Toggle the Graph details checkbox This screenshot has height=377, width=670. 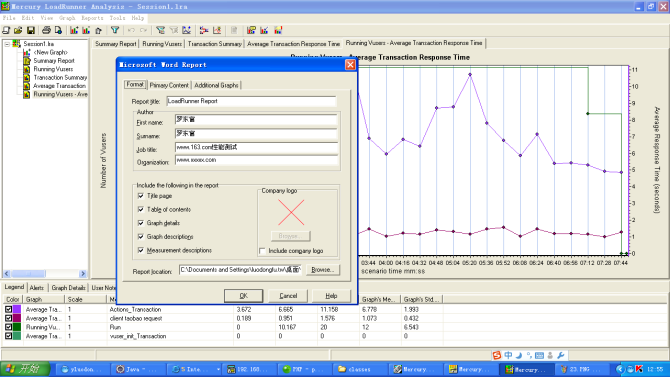click(x=141, y=223)
